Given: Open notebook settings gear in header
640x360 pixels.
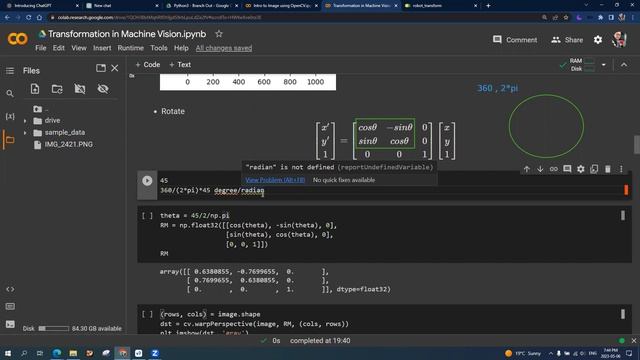Looking at the screenshot, I should (x=598, y=40).
